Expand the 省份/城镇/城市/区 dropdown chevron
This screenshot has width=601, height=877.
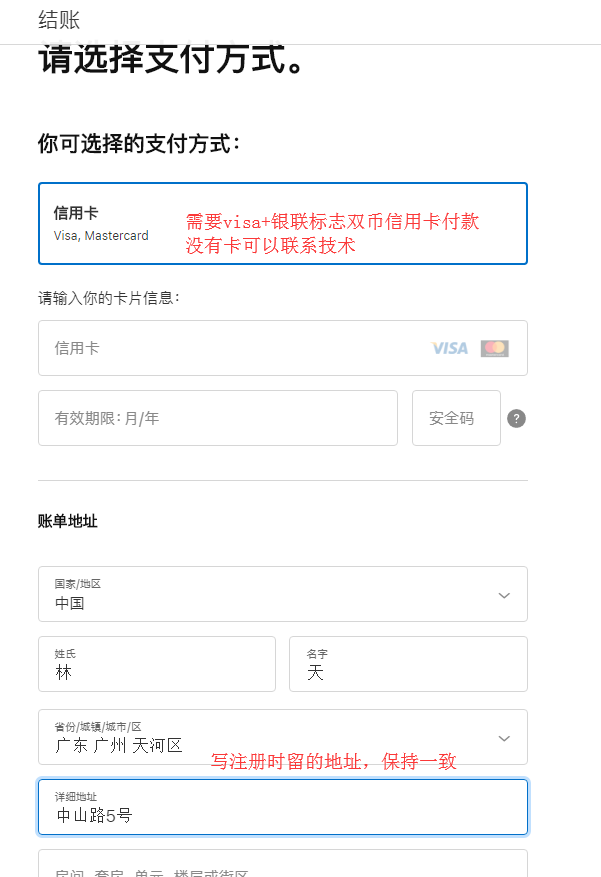[504, 738]
